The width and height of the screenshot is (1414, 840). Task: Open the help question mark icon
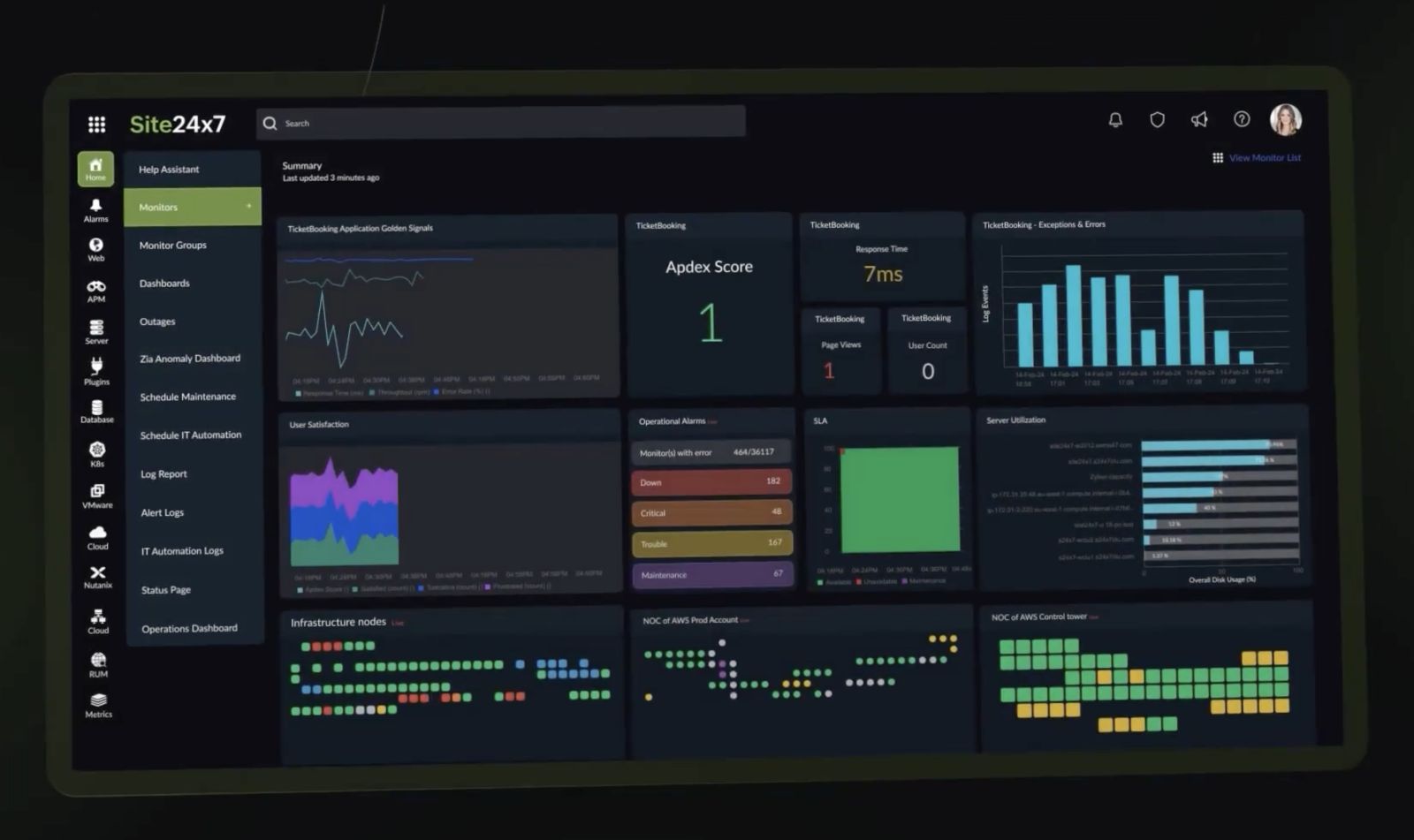[1242, 119]
